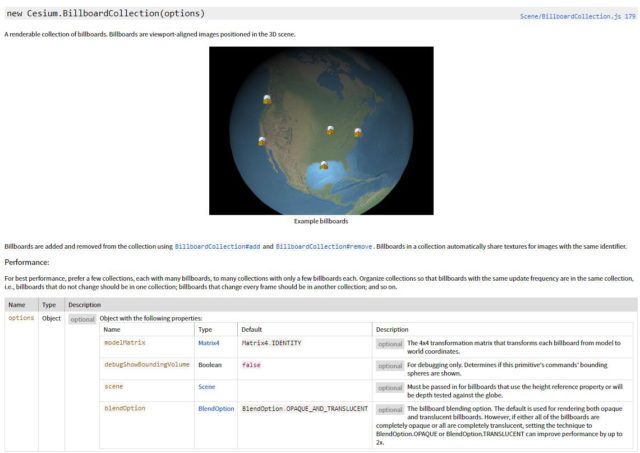
Task: Follow the BillboardCollection#remove link
Action: (324, 246)
